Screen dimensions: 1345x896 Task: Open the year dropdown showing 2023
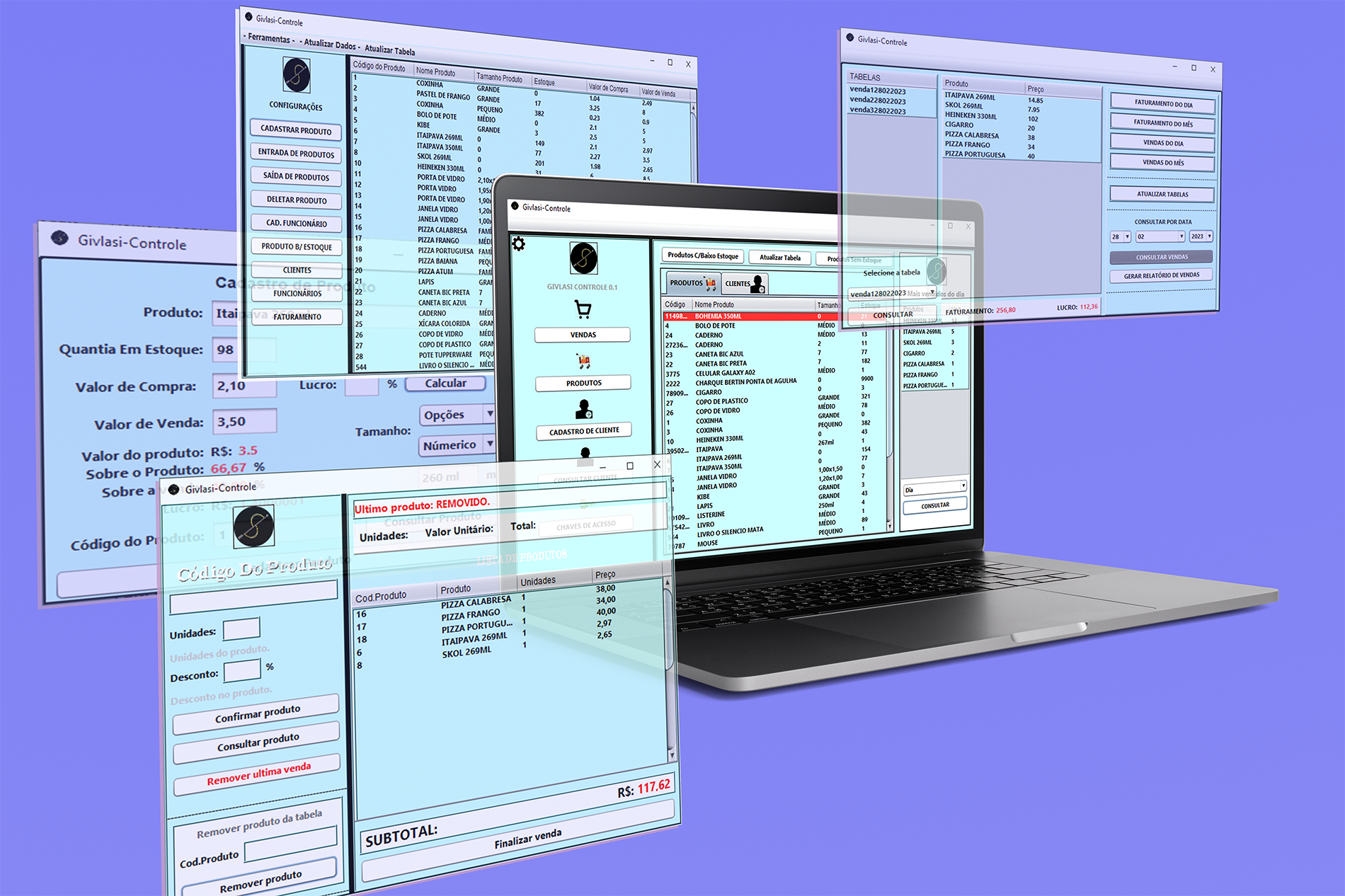pyautogui.click(x=1201, y=236)
